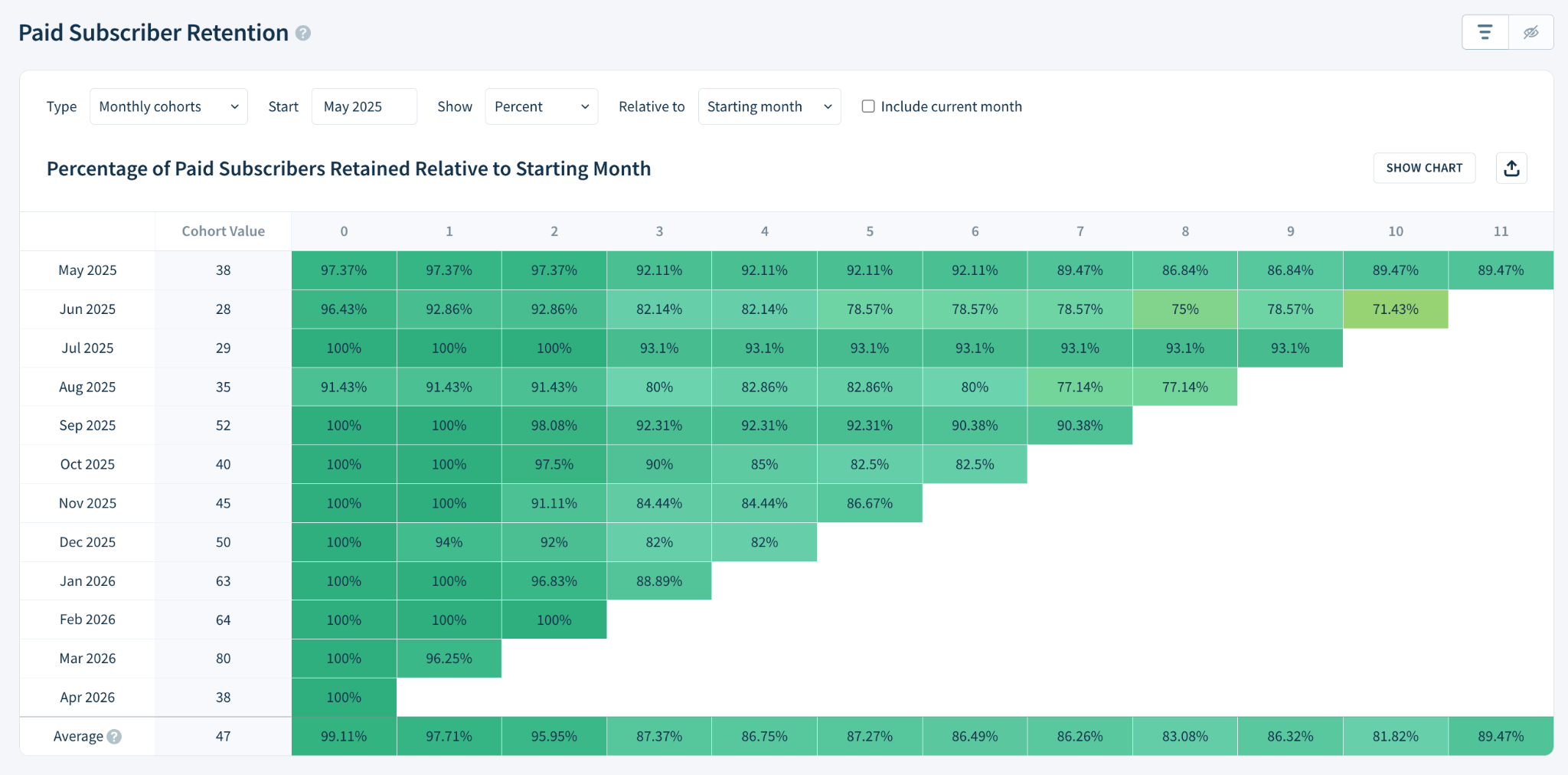The image size is (1568, 775).
Task: Click the 86.67% cell in Nov 2025 row
Action: coord(870,504)
